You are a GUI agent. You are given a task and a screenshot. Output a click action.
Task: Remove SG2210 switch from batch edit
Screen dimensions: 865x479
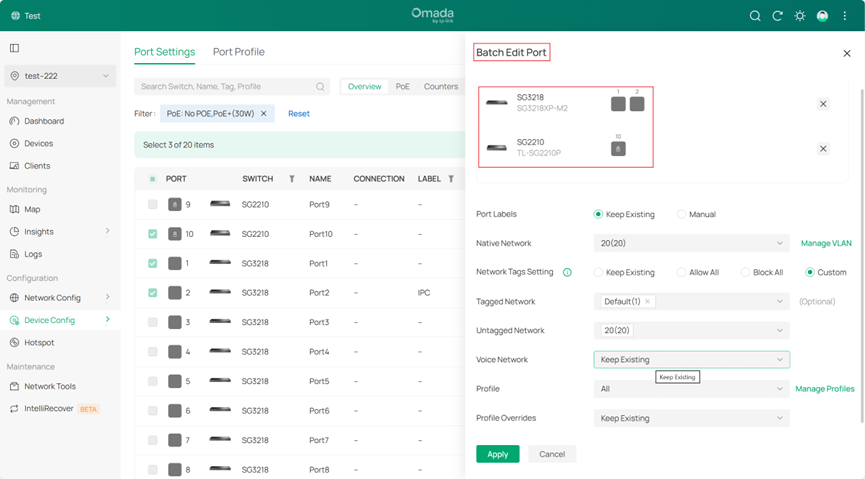coord(823,149)
